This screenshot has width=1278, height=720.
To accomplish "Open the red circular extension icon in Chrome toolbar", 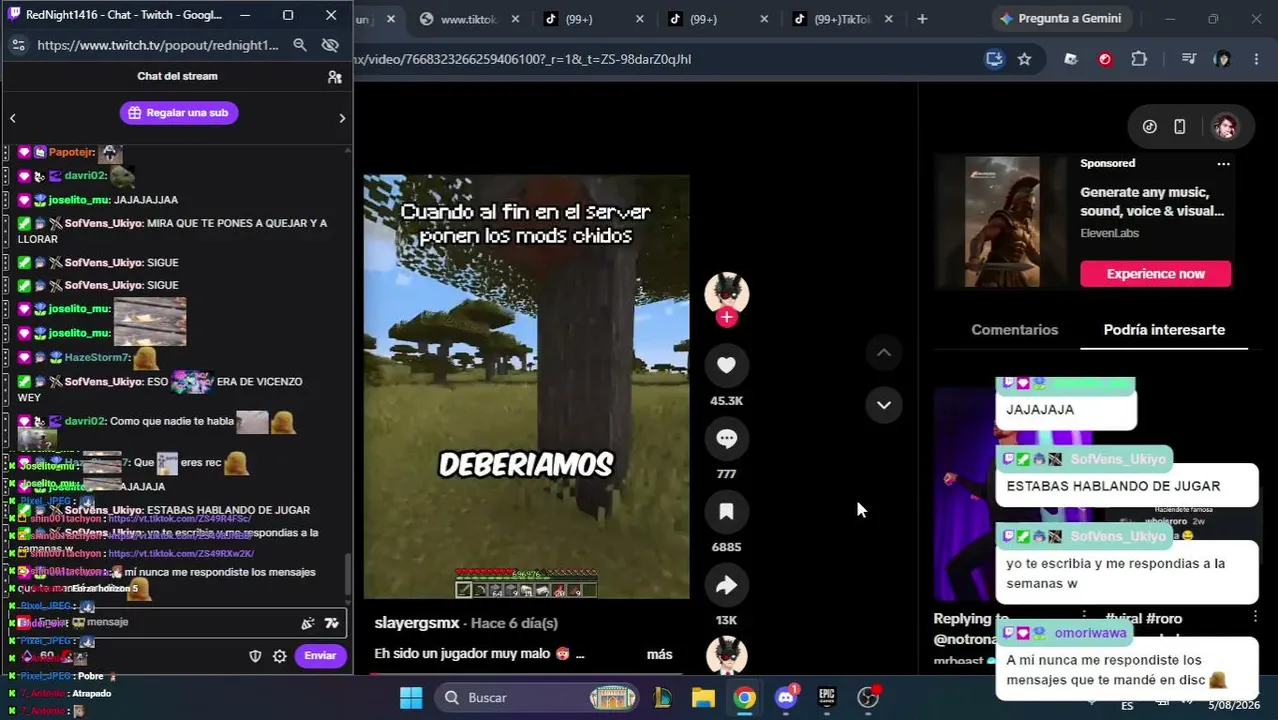I will [x=1105, y=59].
